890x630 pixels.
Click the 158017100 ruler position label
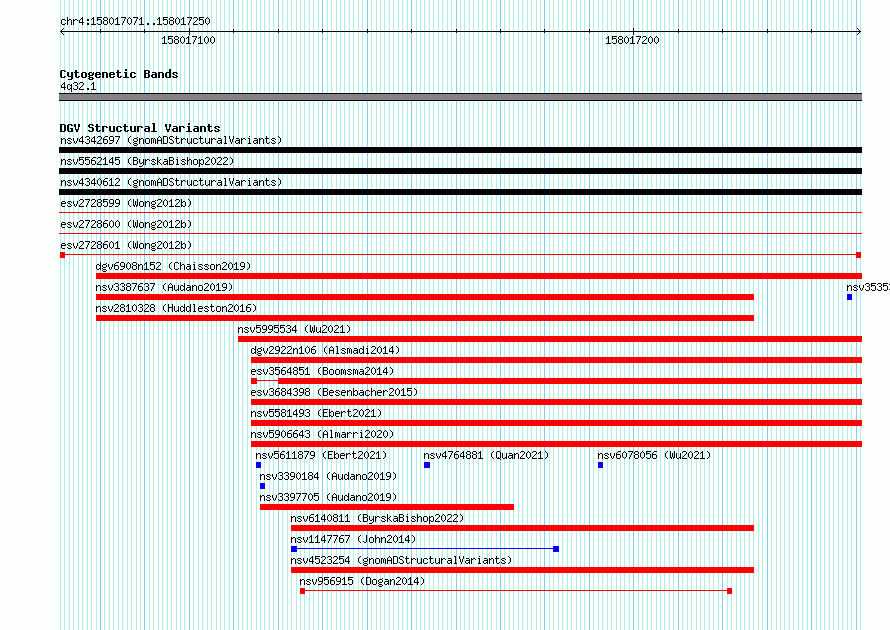click(x=188, y=40)
